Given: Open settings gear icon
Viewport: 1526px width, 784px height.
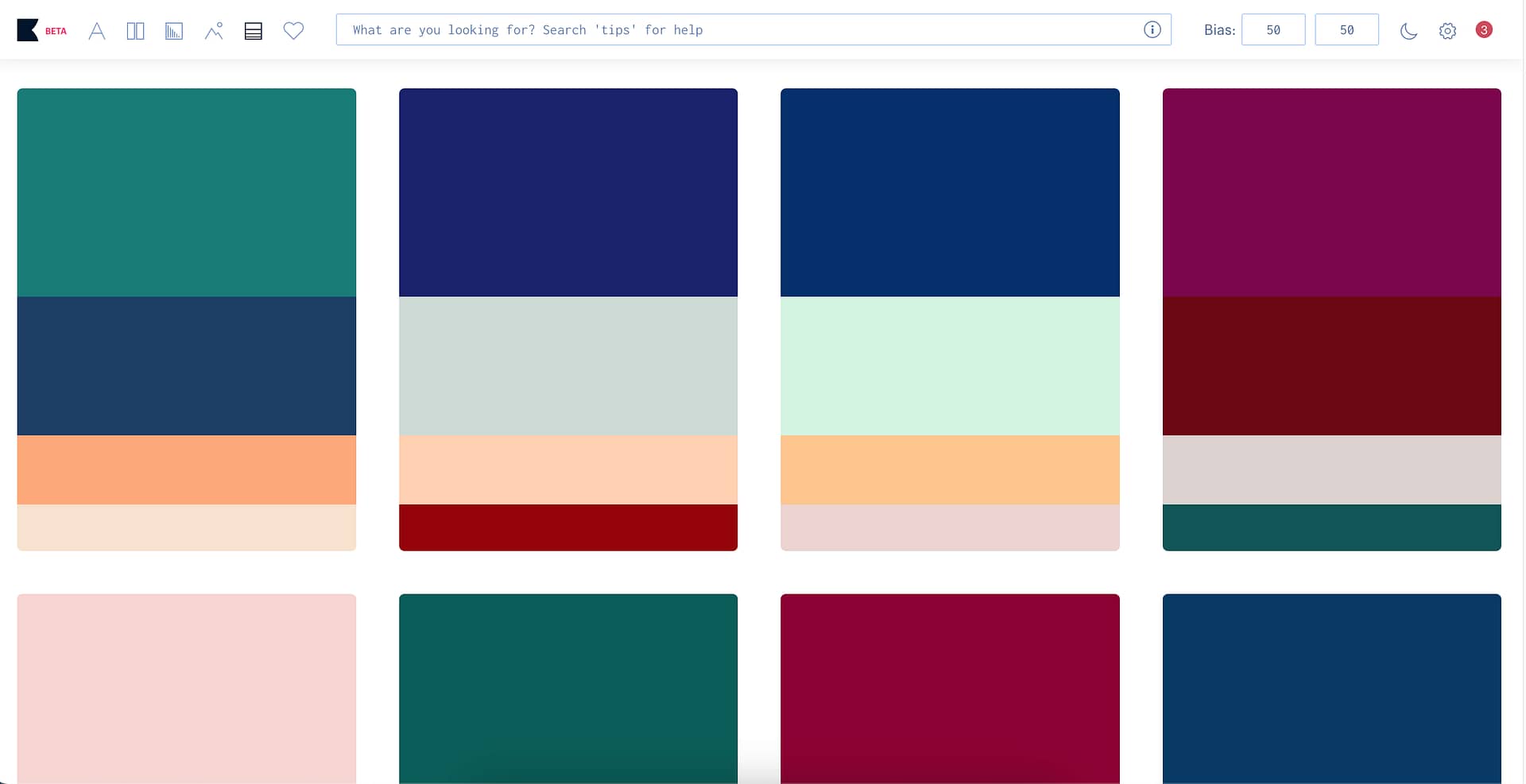Looking at the screenshot, I should (x=1448, y=31).
